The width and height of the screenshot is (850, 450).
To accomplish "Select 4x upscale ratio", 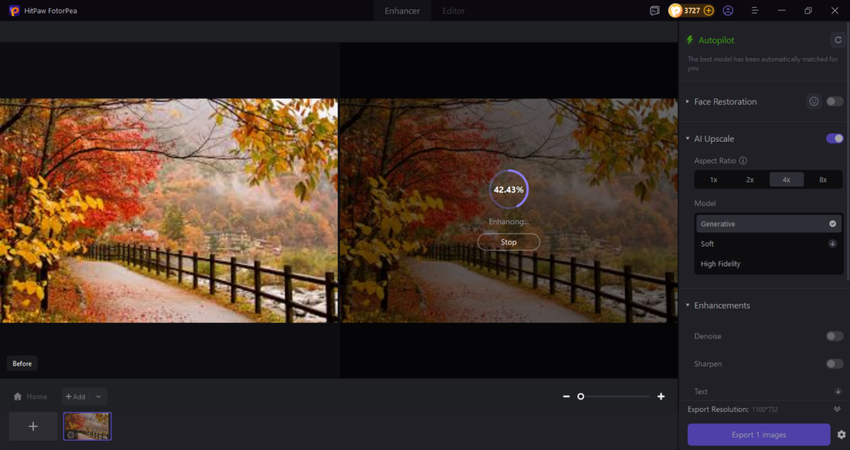I will point(787,179).
